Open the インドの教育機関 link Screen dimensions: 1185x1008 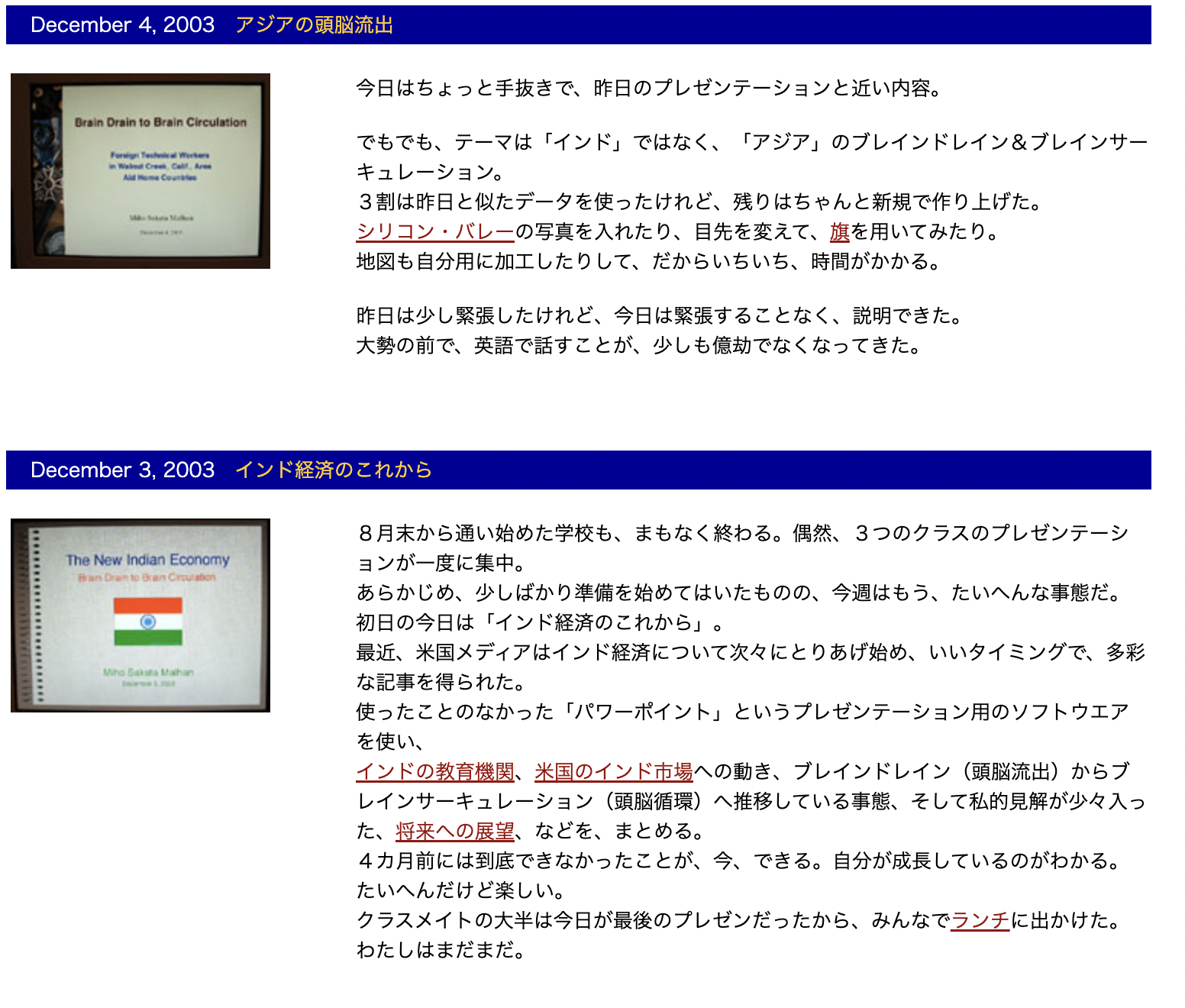(435, 771)
